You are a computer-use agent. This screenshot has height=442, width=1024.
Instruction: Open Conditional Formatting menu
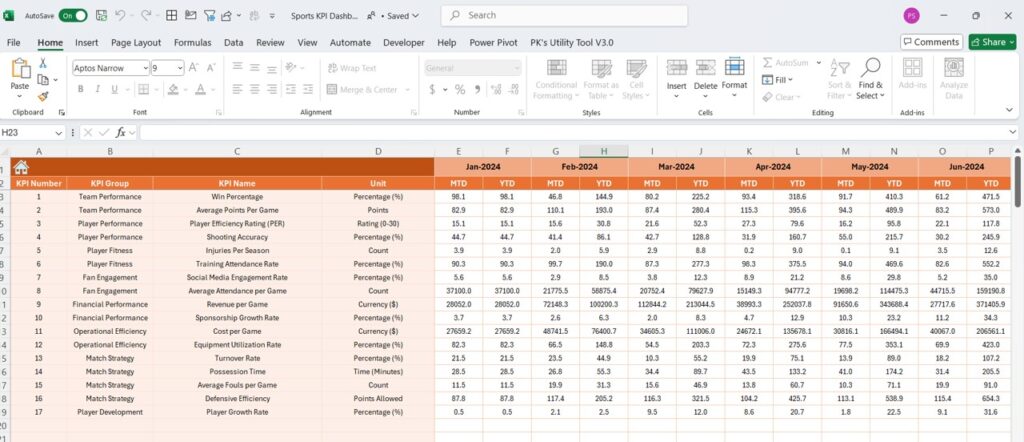pos(556,79)
